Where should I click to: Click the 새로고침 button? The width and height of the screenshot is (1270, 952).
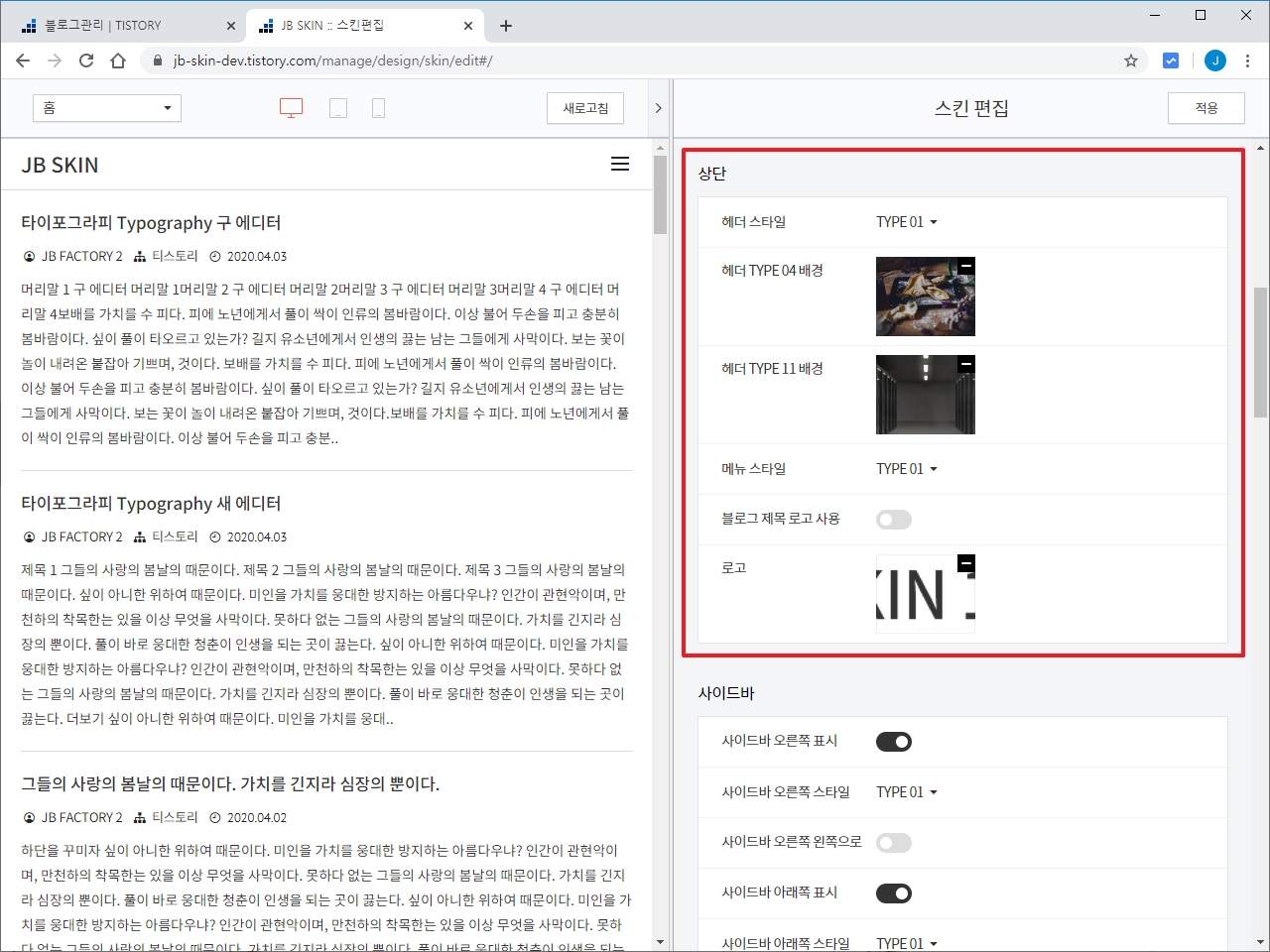tap(585, 108)
